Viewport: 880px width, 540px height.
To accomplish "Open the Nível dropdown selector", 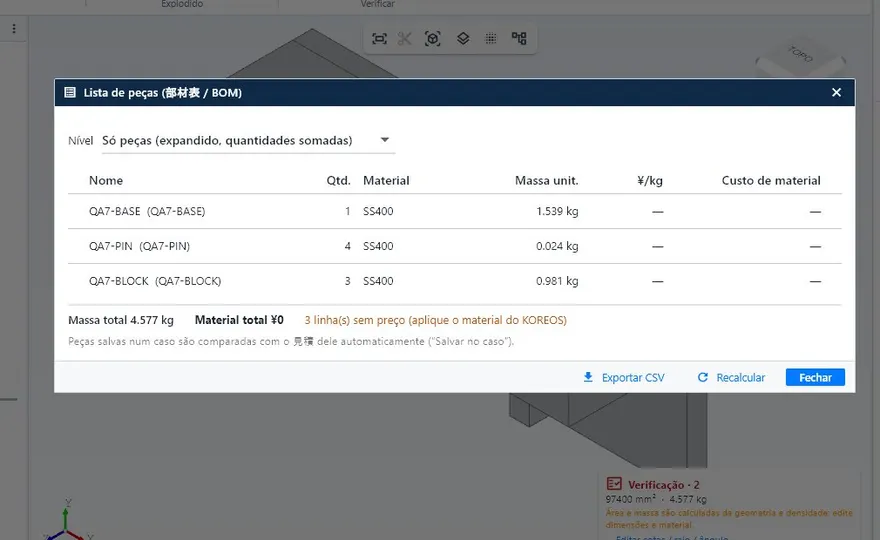I will pos(248,140).
